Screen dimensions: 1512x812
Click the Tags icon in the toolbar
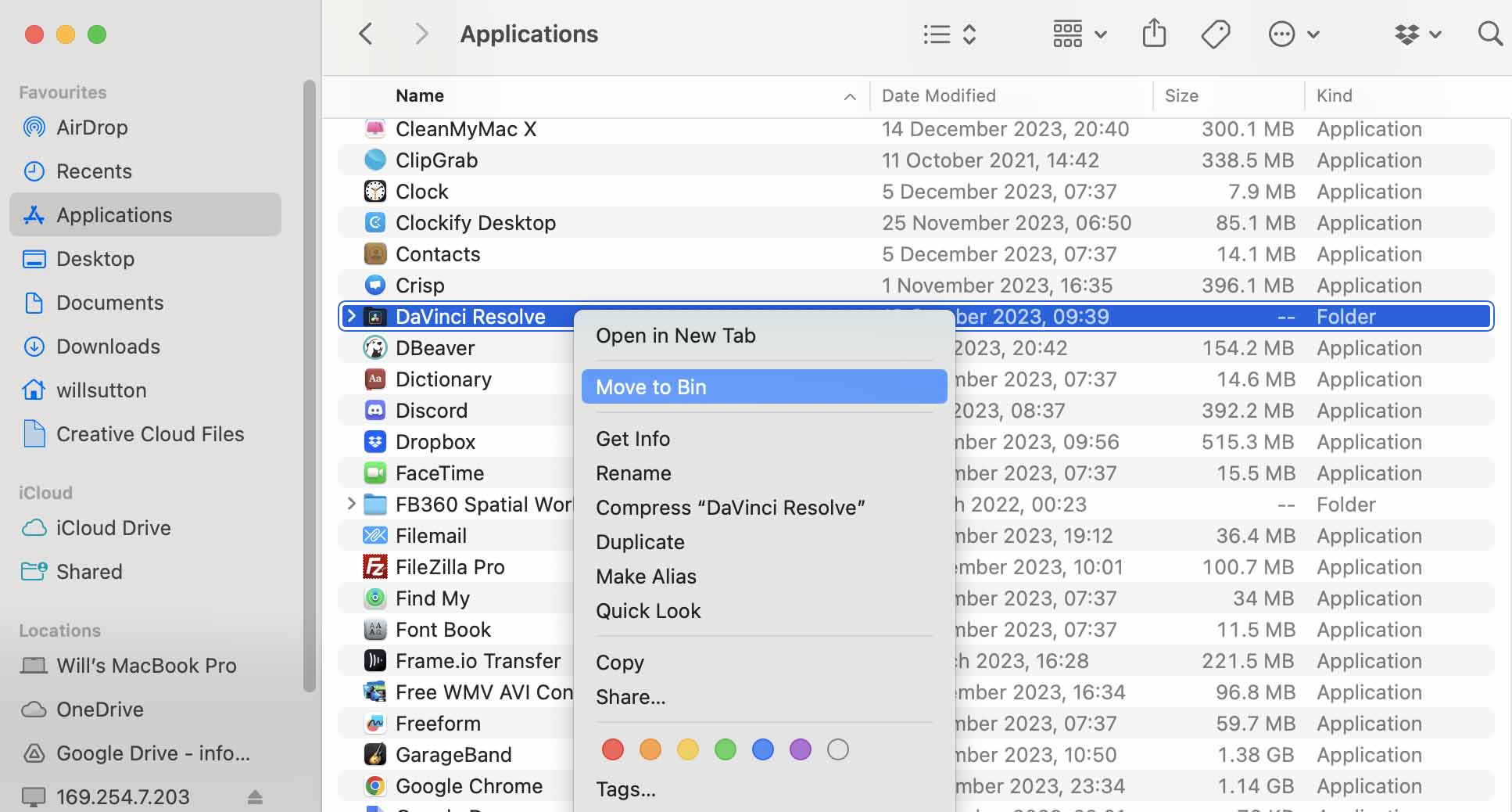click(x=1216, y=34)
